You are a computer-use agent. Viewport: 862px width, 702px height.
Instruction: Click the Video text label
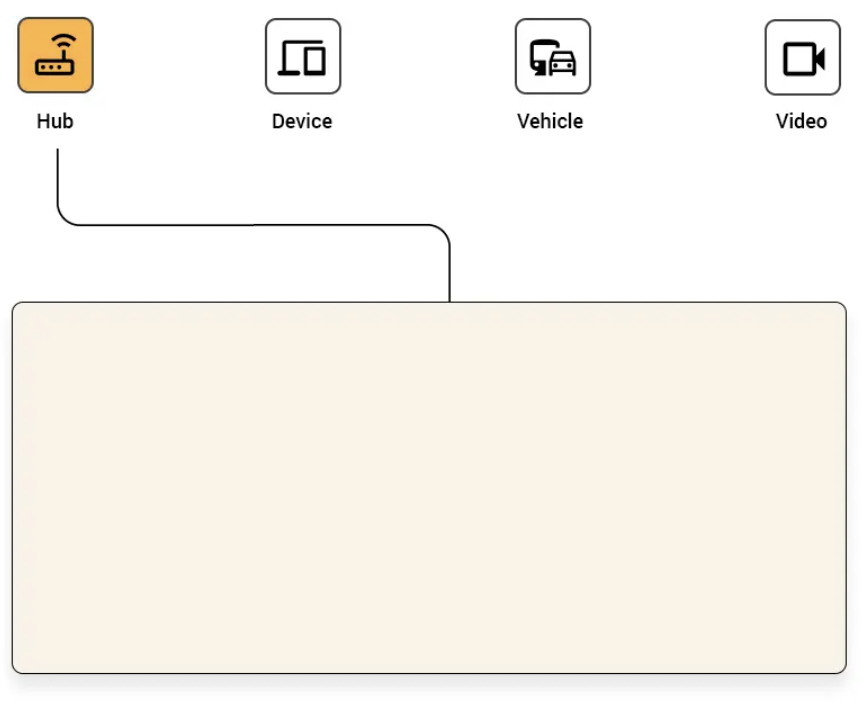coord(801,121)
